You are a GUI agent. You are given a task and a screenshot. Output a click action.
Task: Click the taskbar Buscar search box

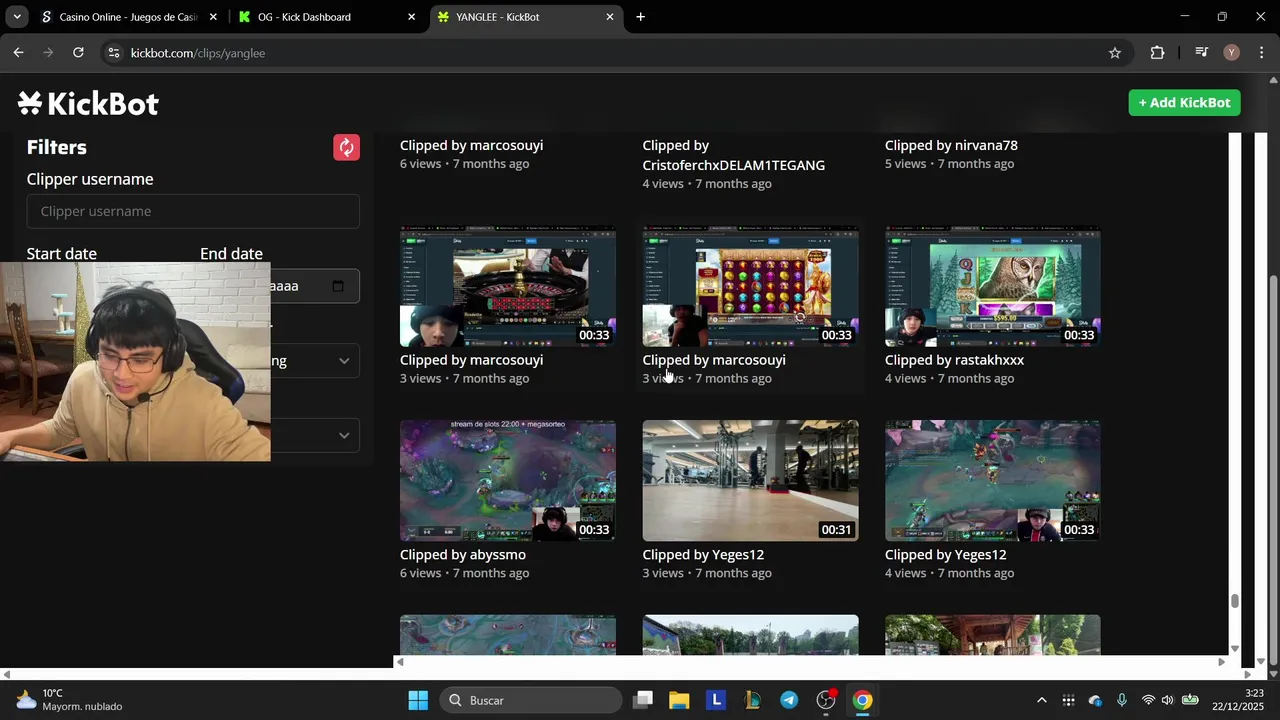531,700
